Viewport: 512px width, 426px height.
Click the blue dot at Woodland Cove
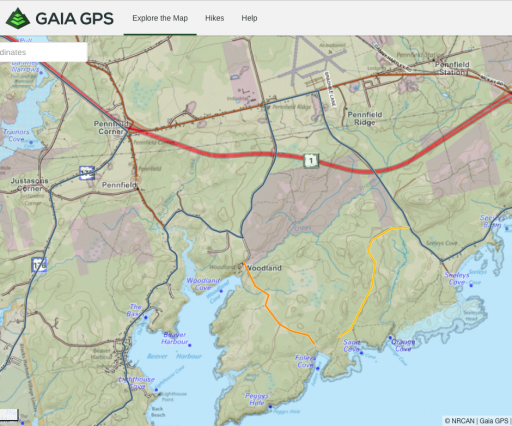point(221,291)
